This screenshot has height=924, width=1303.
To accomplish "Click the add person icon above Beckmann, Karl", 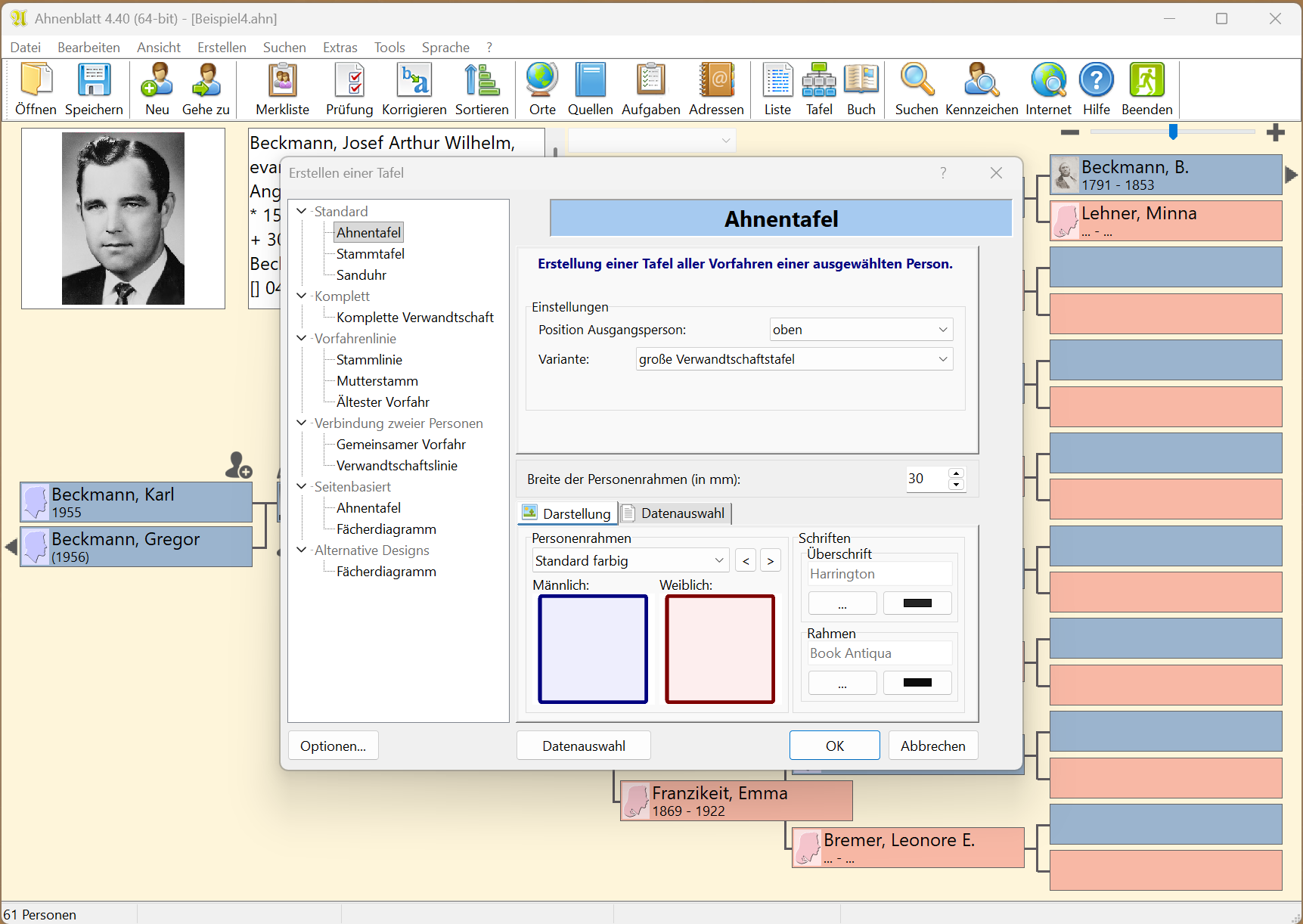I will tap(238, 465).
